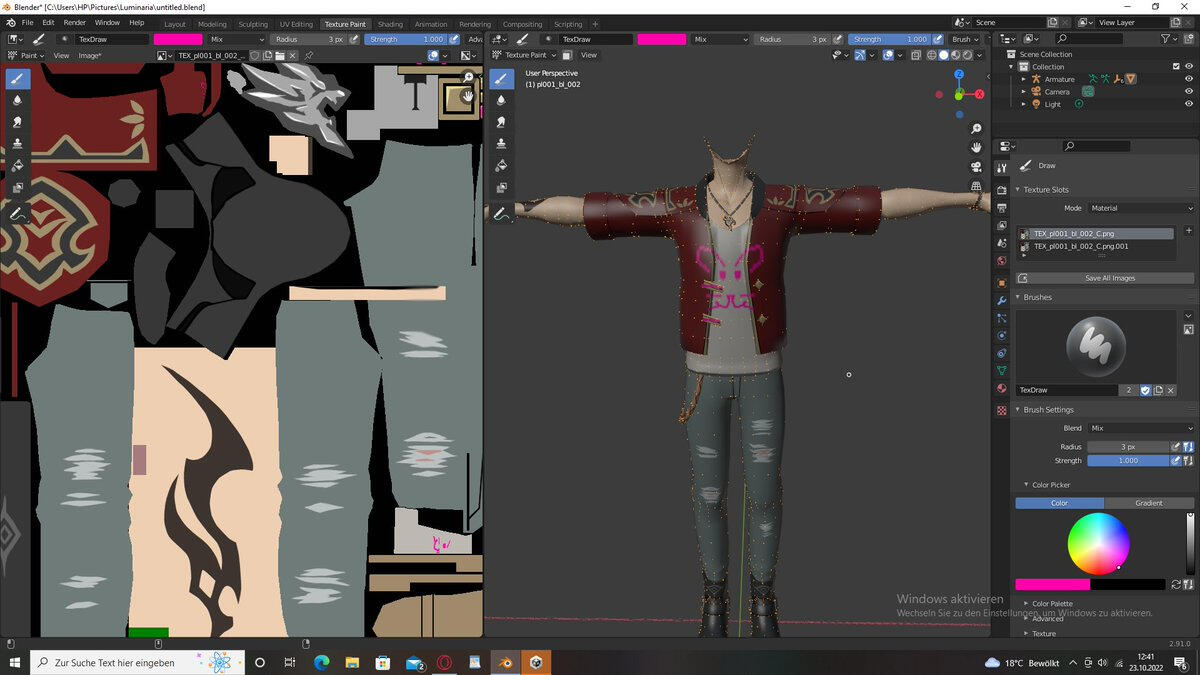Expand the Armature item in the outliner

point(1023,79)
